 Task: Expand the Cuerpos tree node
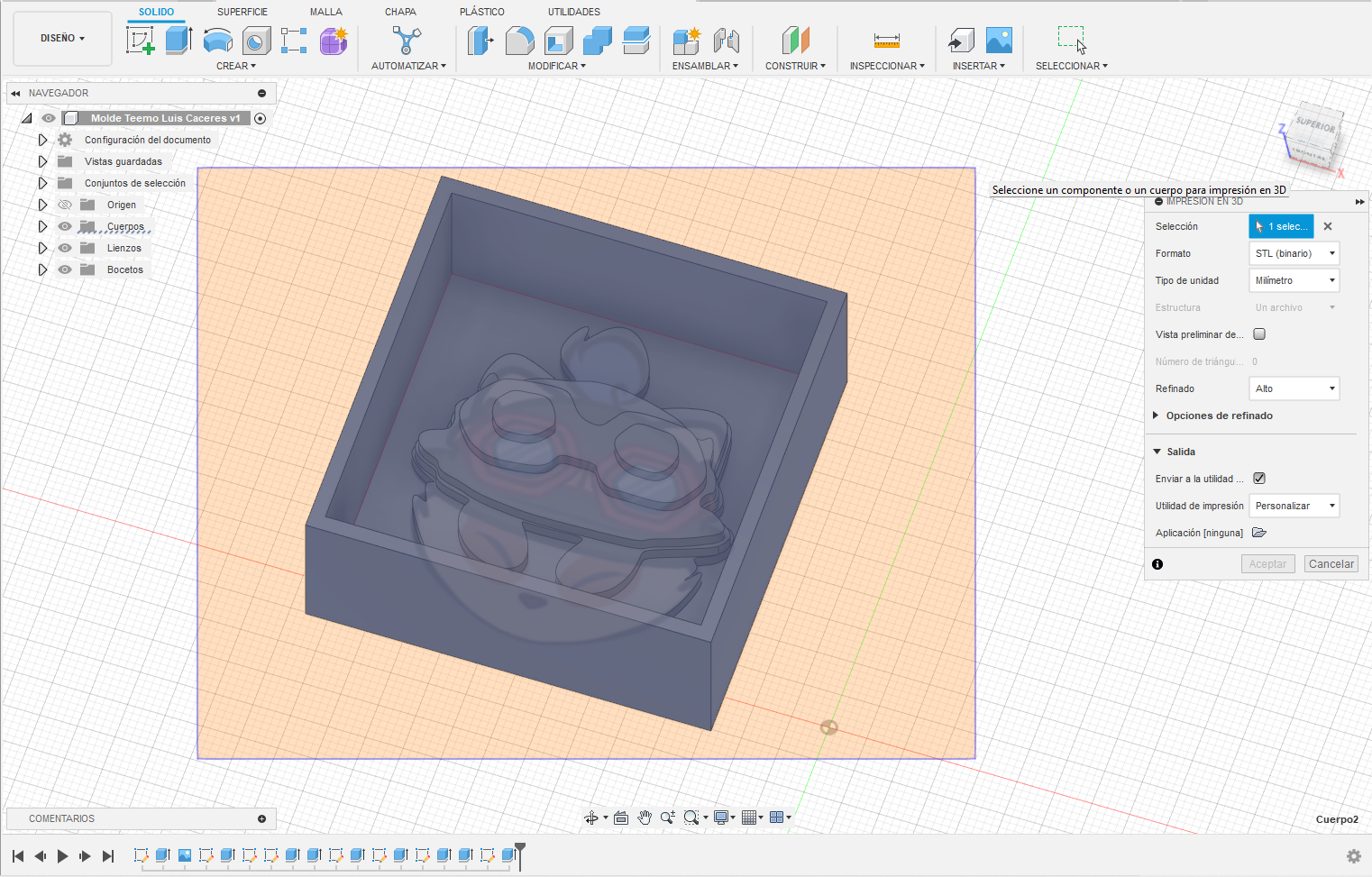point(41,226)
